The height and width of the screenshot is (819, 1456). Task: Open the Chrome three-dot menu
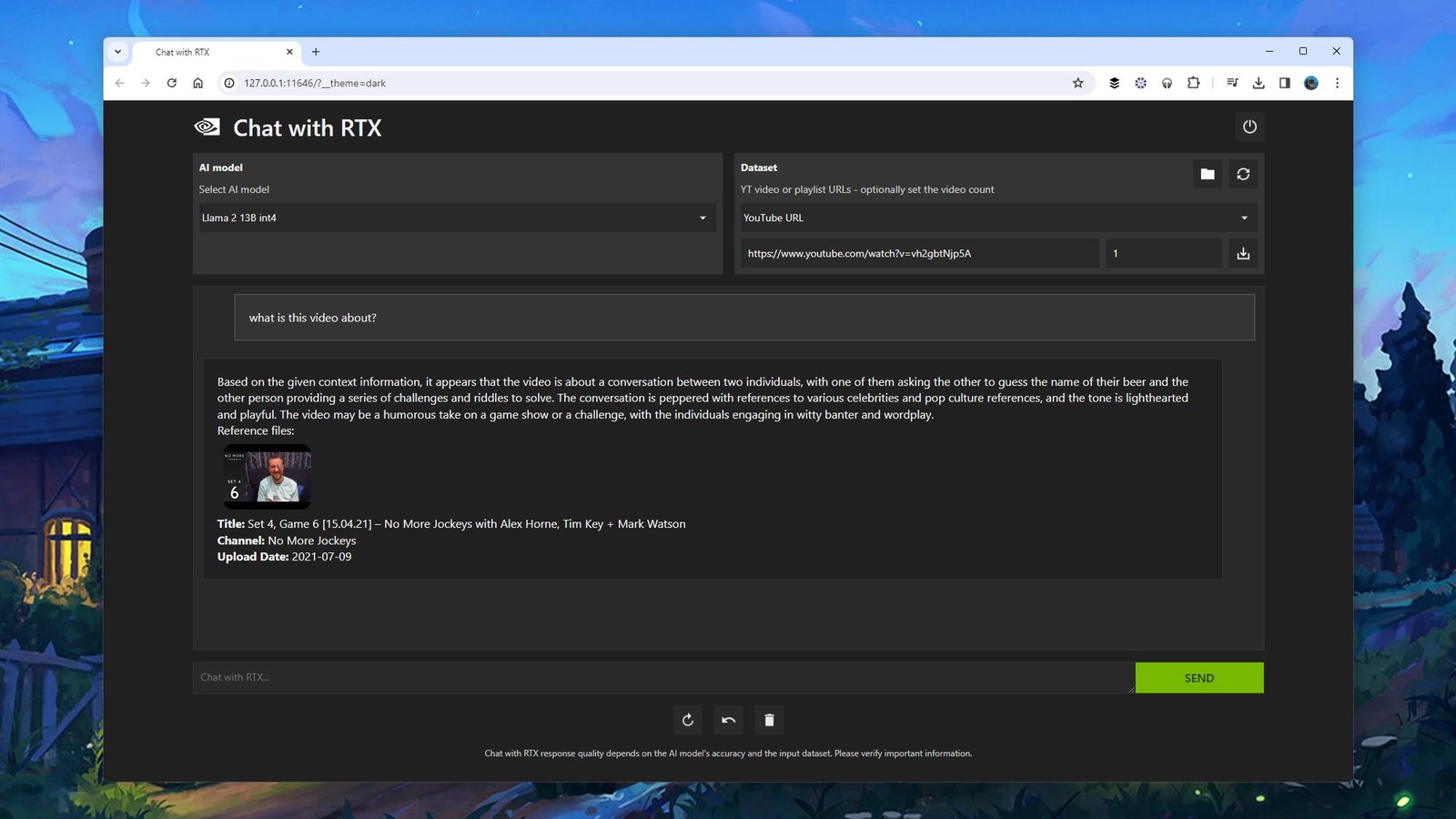(1337, 83)
